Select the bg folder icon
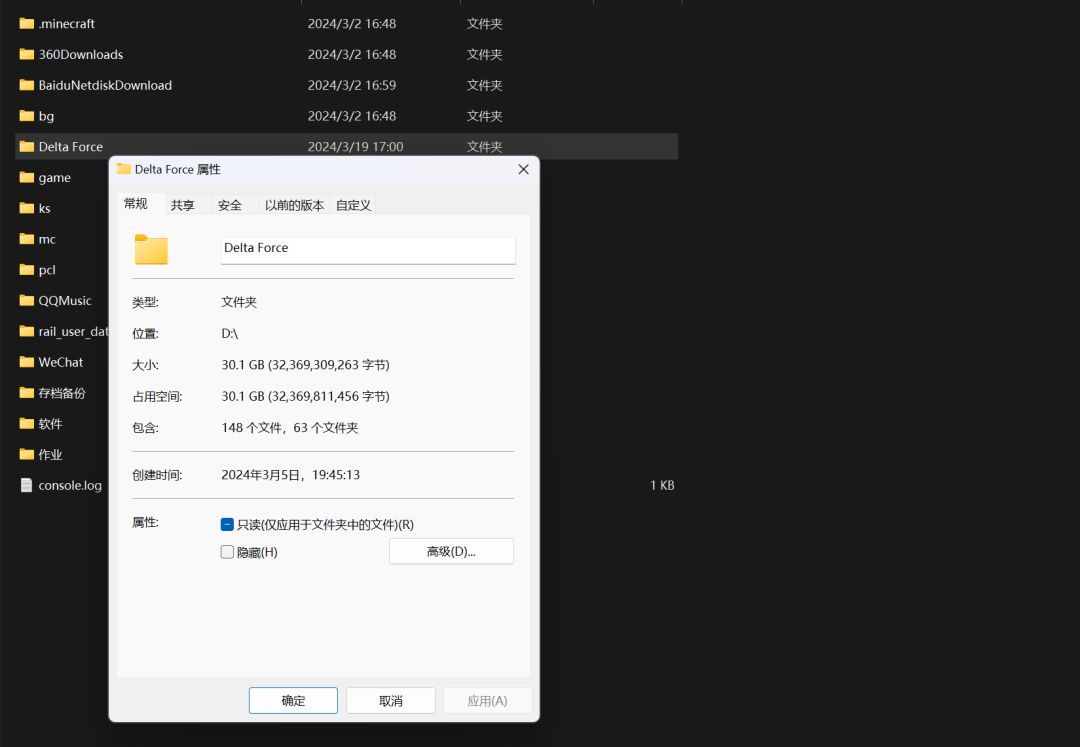The height and width of the screenshot is (747, 1080). [x=27, y=116]
